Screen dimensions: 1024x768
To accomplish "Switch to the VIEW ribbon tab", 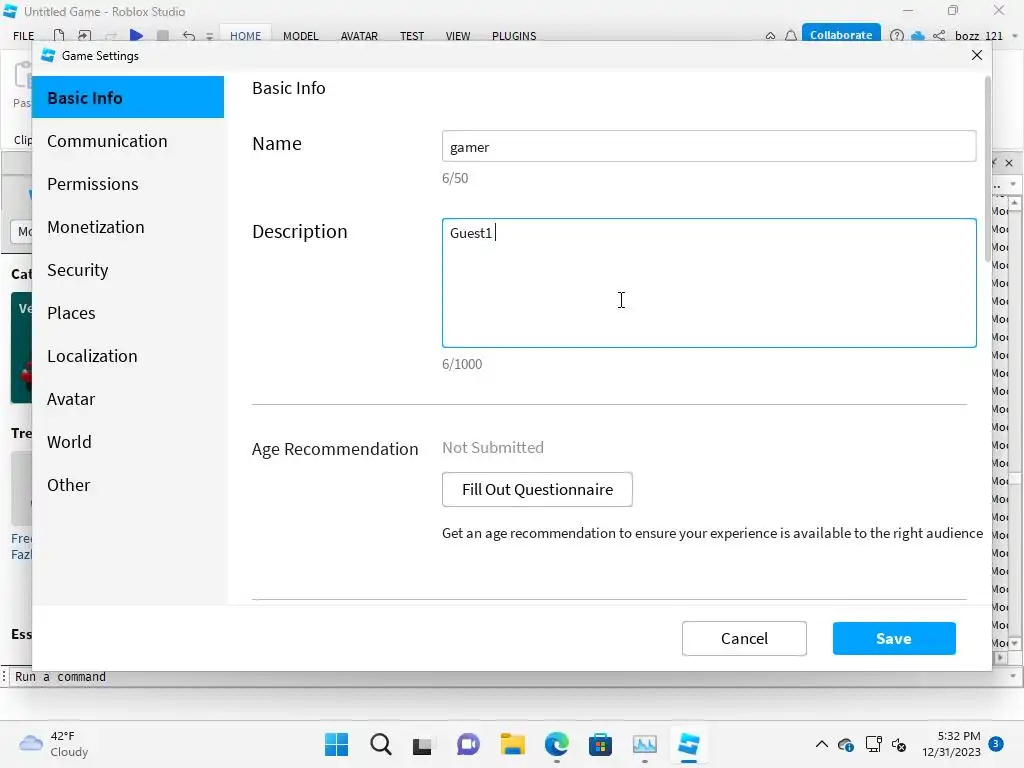I will (458, 36).
